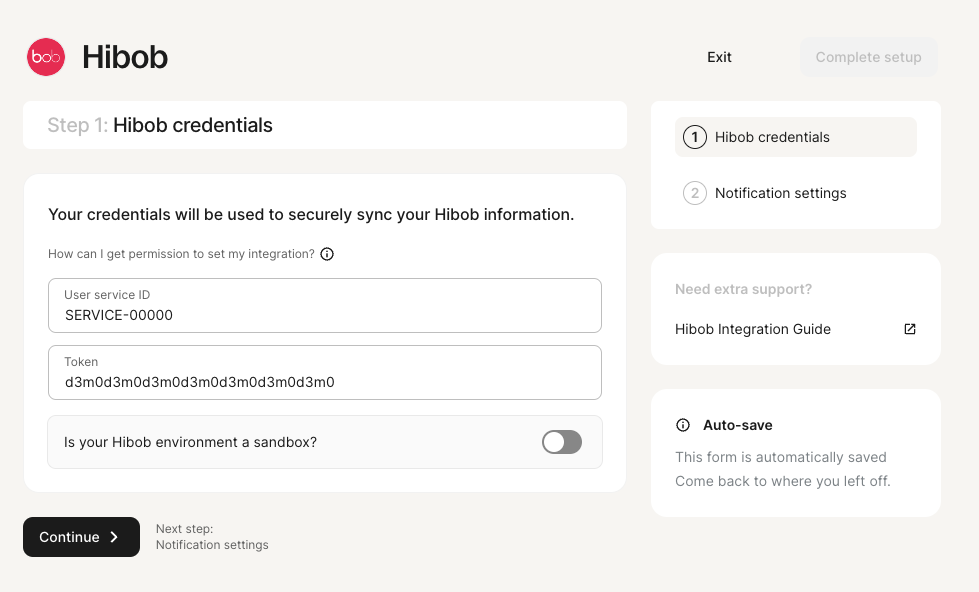Go to Notification settings step
Image resolution: width=979 pixels, height=592 pixels.
click(x=780, y=193)
